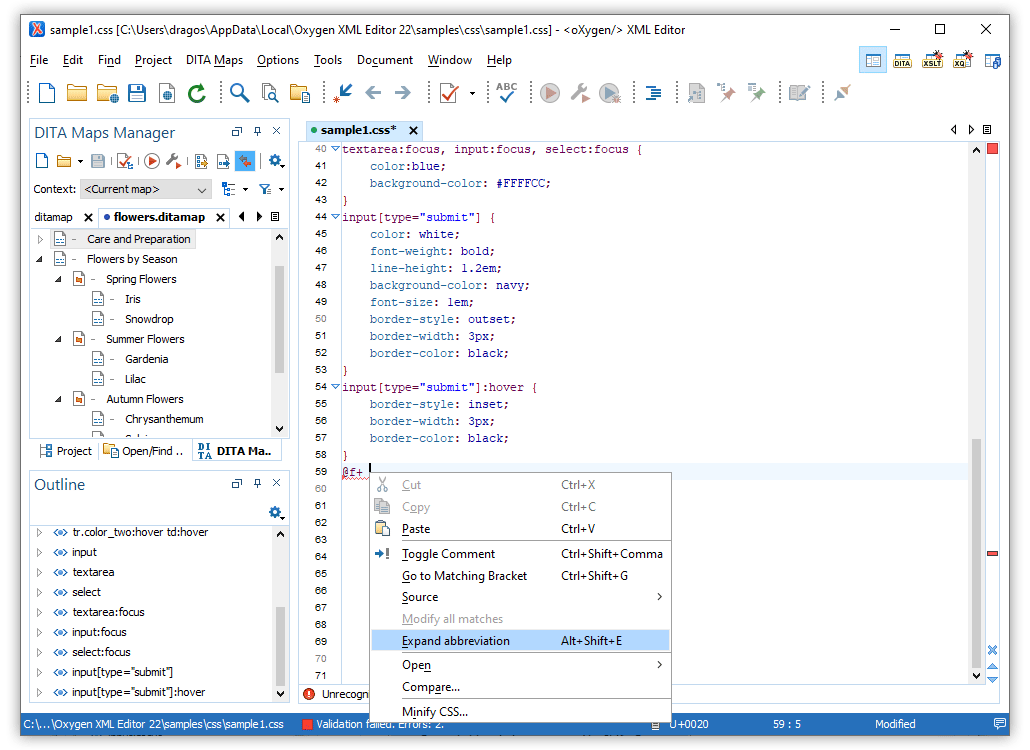
Task: Collapse the Summer Flowers node
Action: (x=58, y=339)
